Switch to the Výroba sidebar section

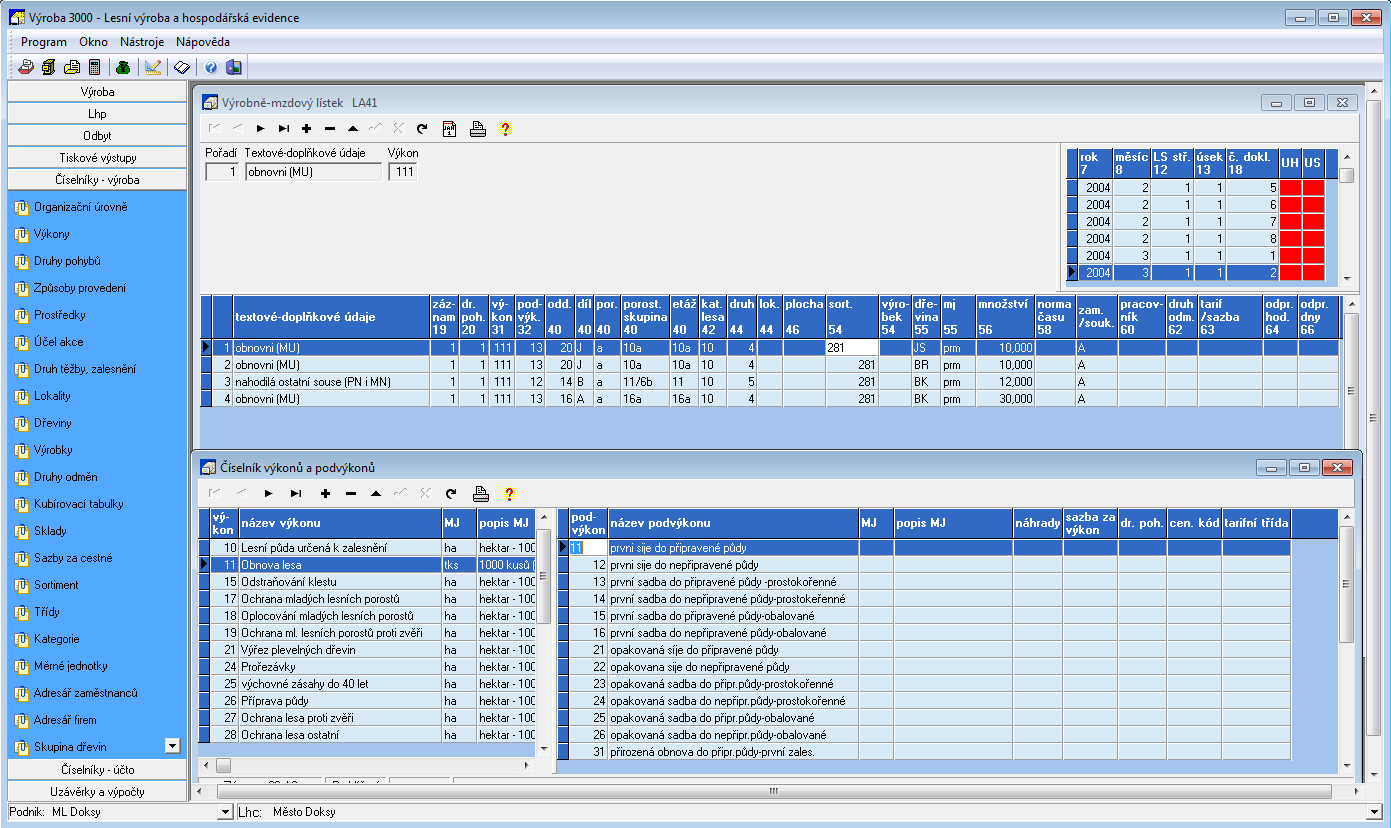97,91
